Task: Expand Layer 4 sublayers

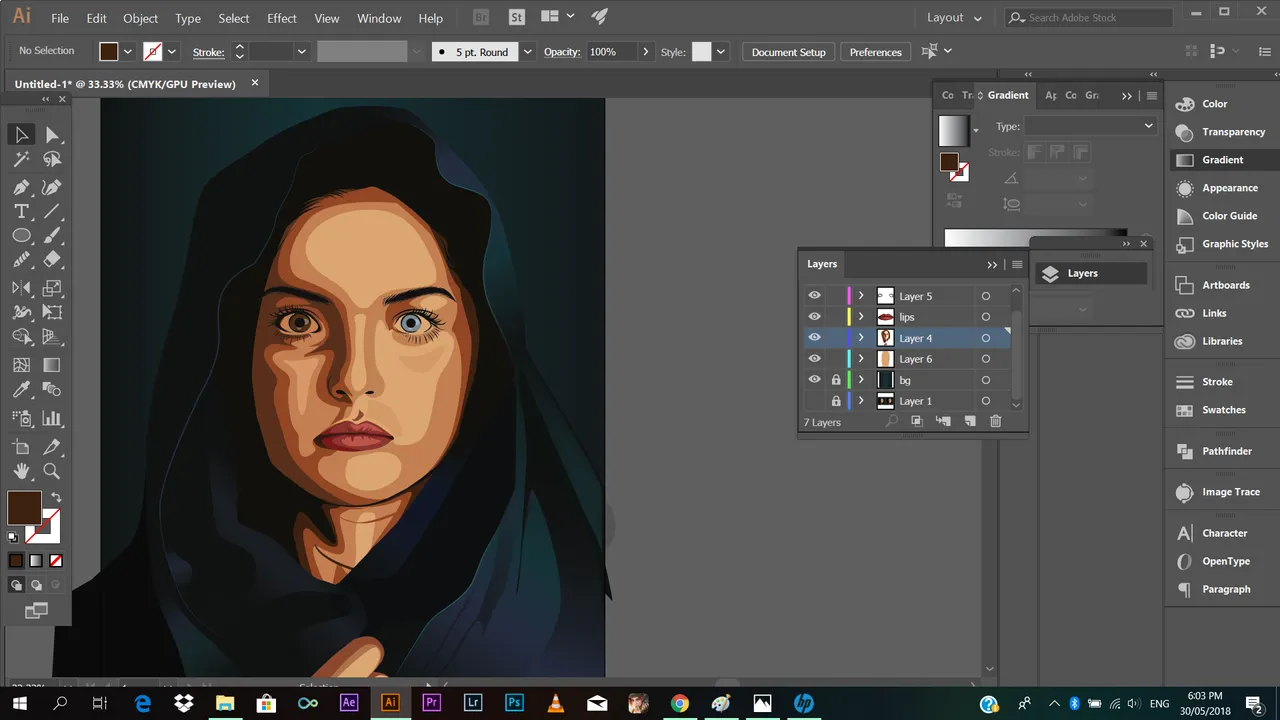Action: 861,338
